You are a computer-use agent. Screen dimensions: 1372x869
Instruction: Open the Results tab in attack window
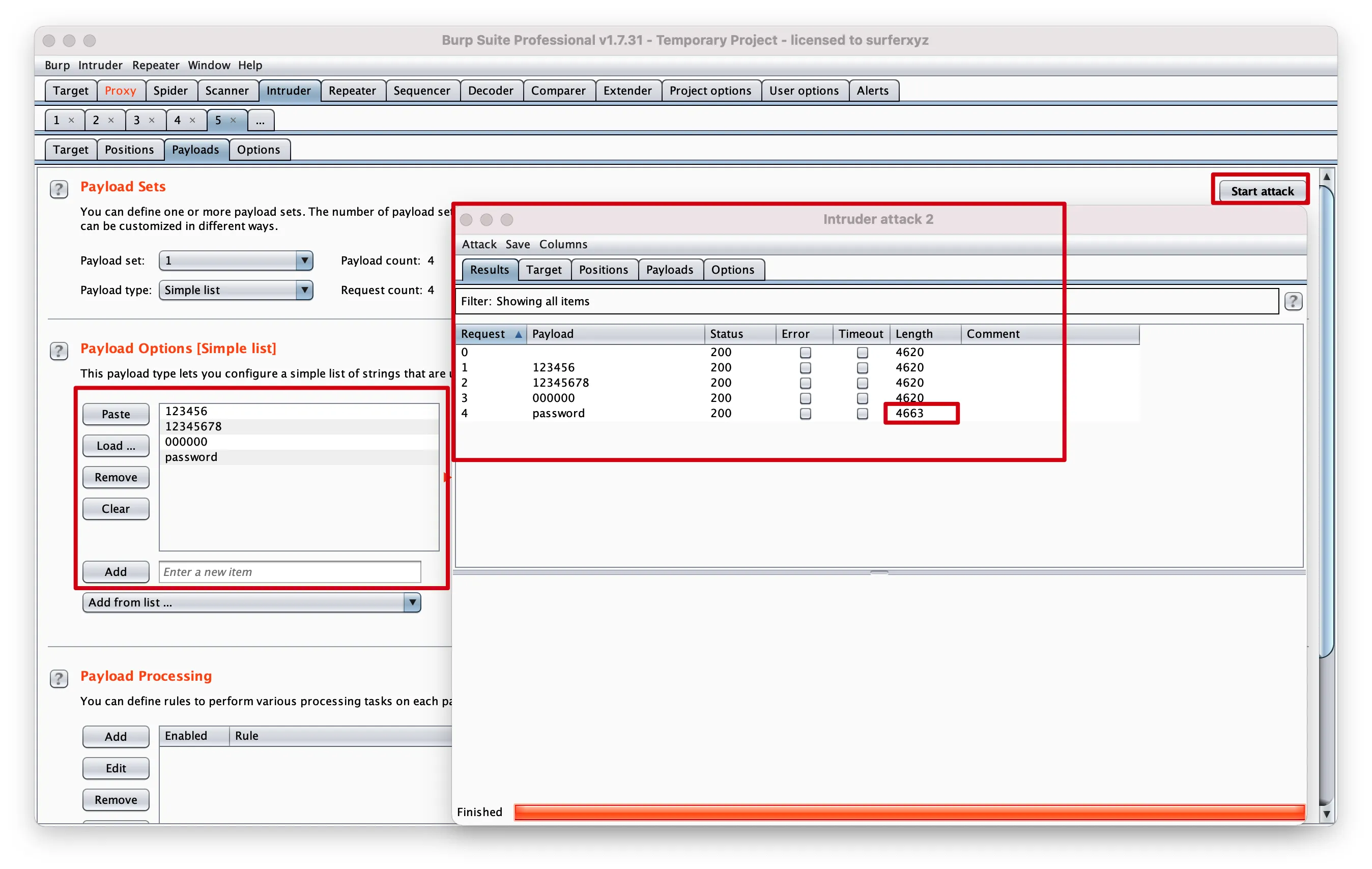(490, 270)
